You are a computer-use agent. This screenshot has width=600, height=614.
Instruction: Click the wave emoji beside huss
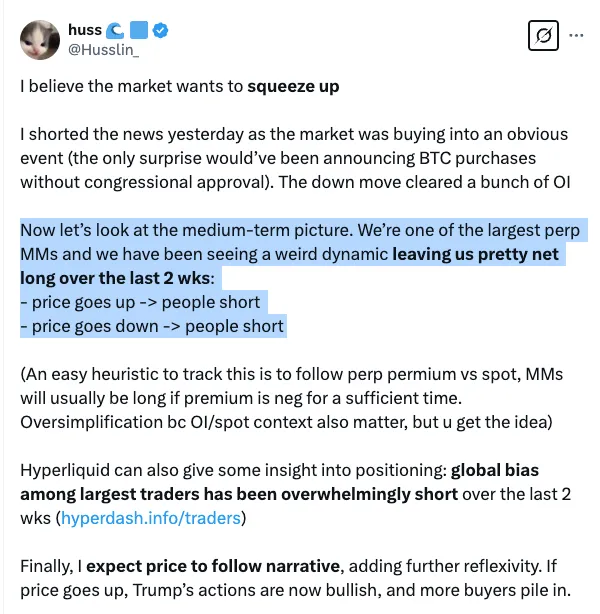tap(114, 31)
